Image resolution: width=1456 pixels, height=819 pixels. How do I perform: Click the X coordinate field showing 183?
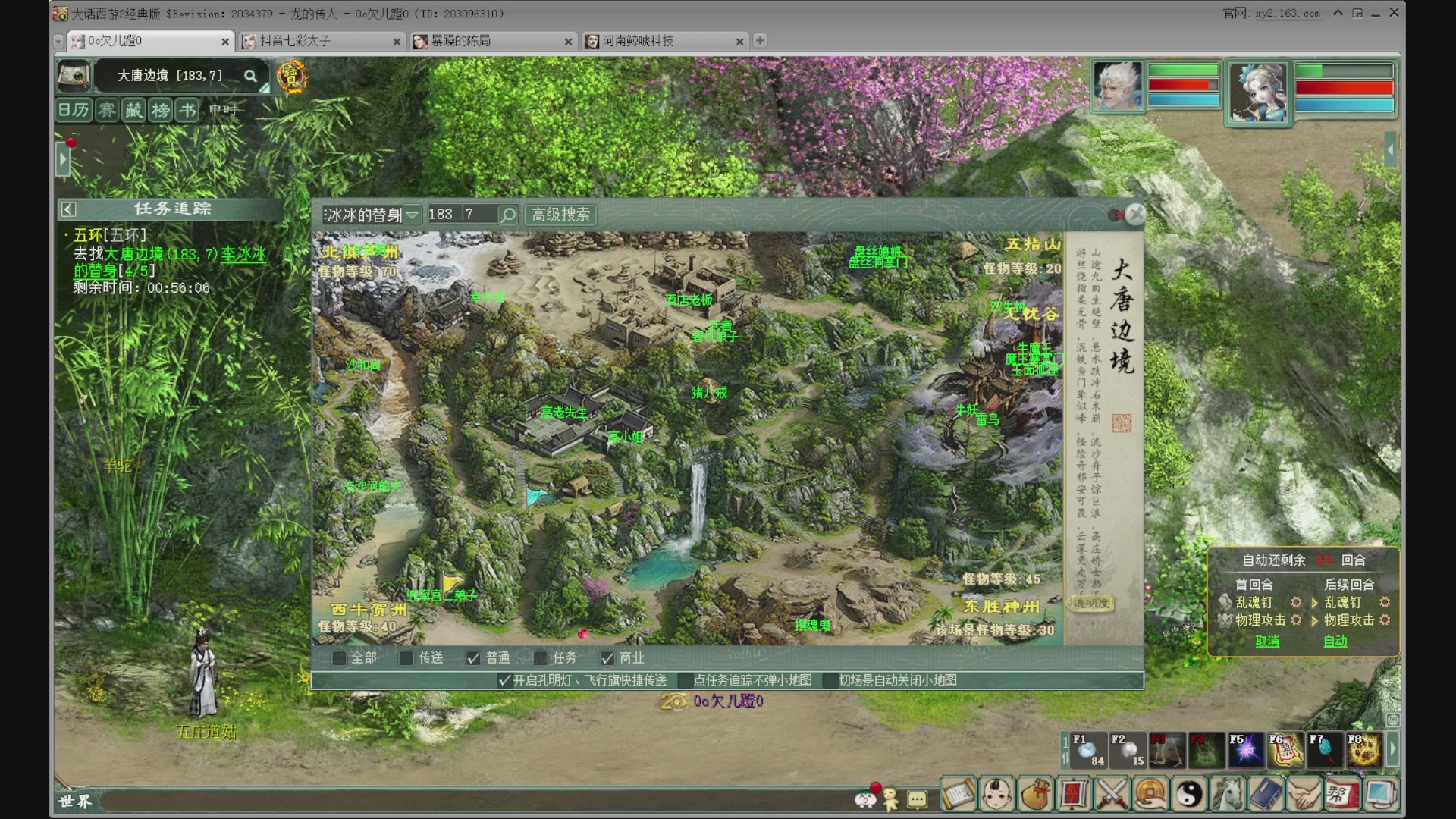tap(444, 215)
